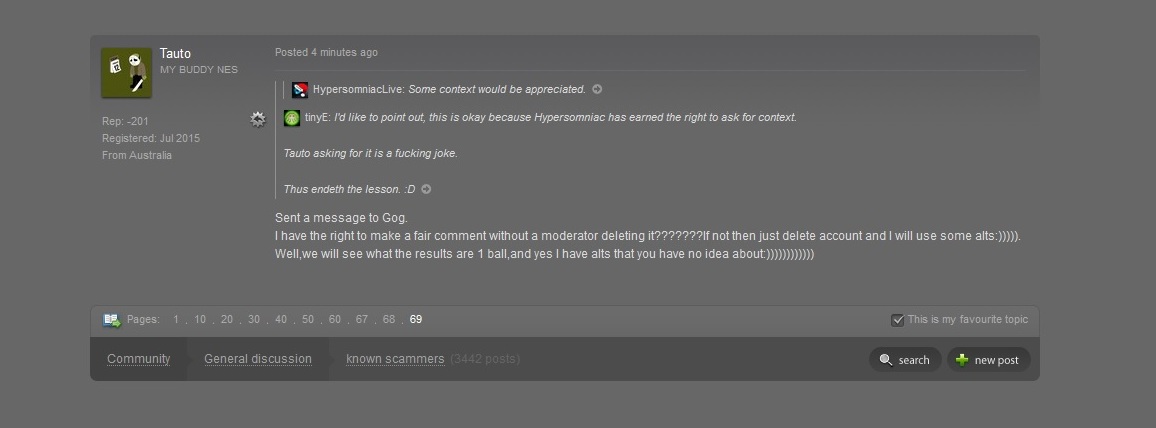This screenshot has width=1156, height=428.
Task: Click the magnifier icon in search button
Action: coord(885,359)
